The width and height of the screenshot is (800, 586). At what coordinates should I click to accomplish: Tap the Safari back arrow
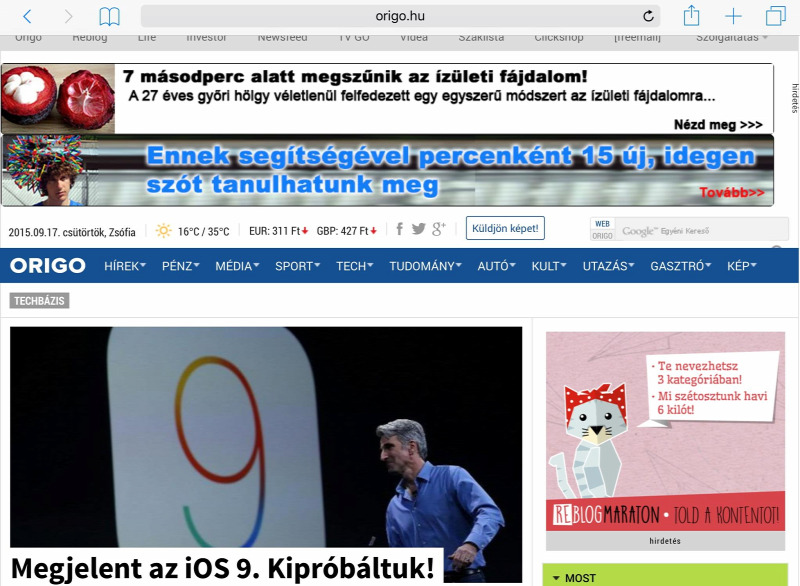click(28, 16)
